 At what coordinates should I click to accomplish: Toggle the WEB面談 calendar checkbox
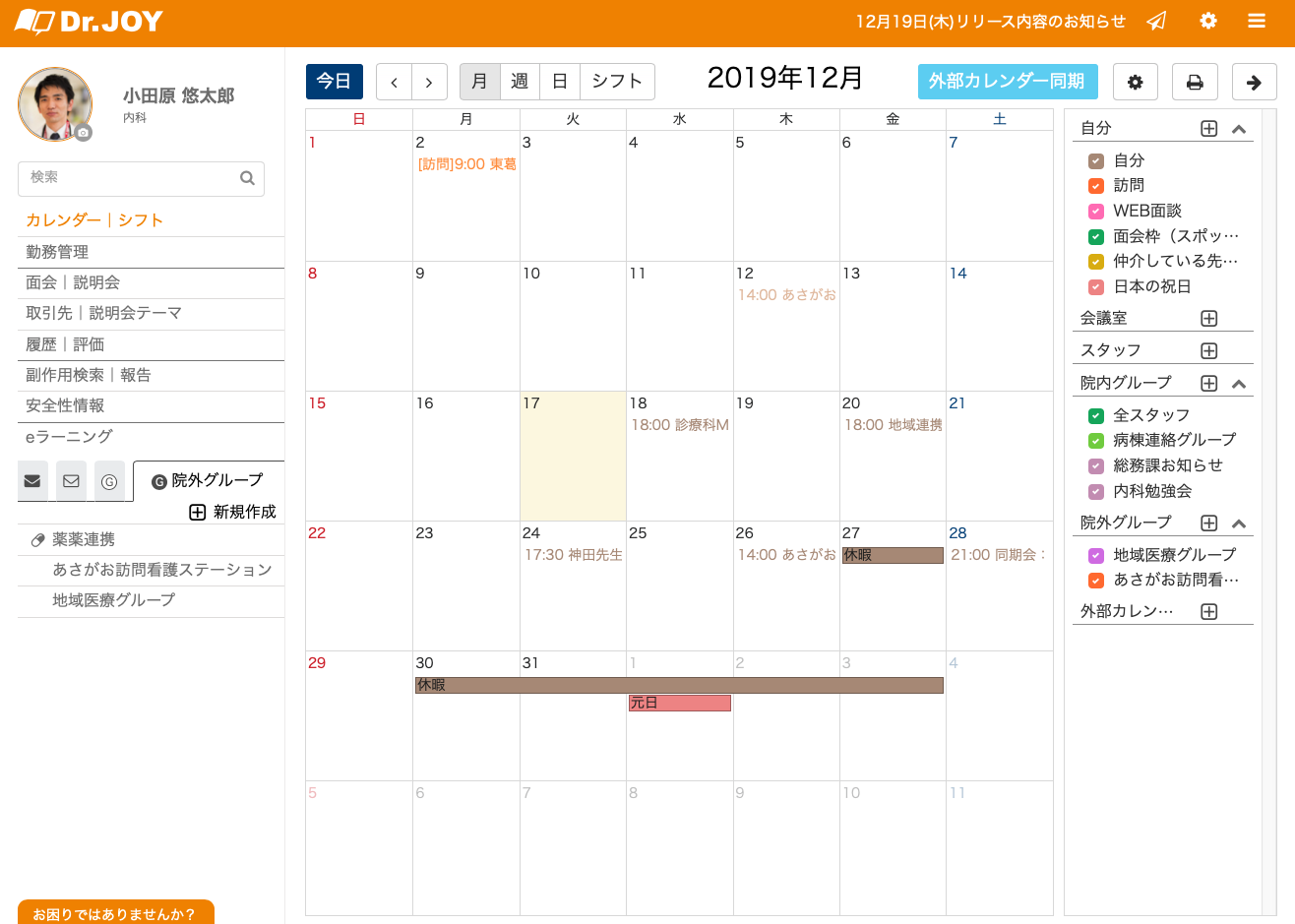tap(1096, 212)
